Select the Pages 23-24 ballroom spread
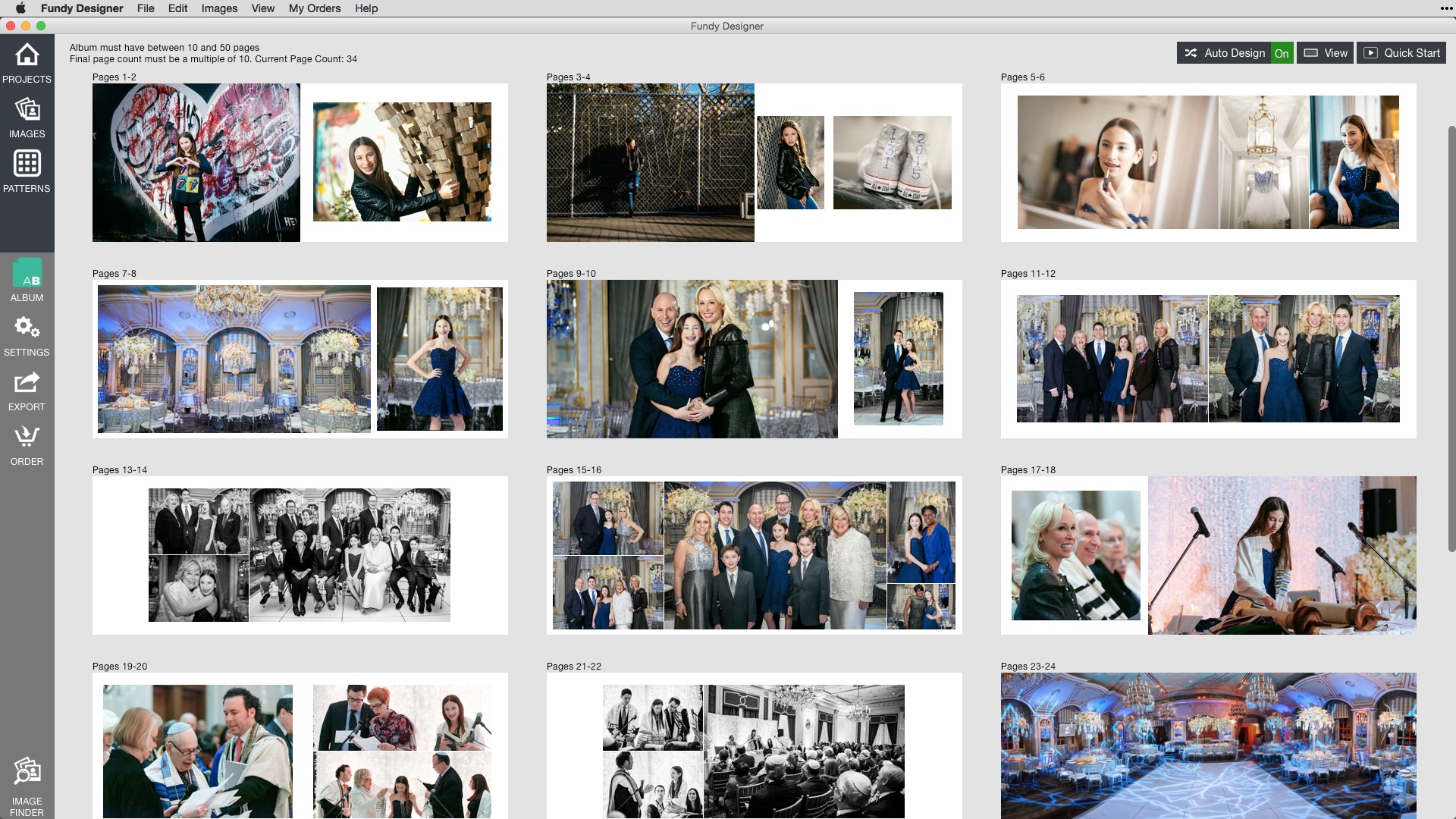Screen dimensions: 1456x819 [x=1209, y=745]
